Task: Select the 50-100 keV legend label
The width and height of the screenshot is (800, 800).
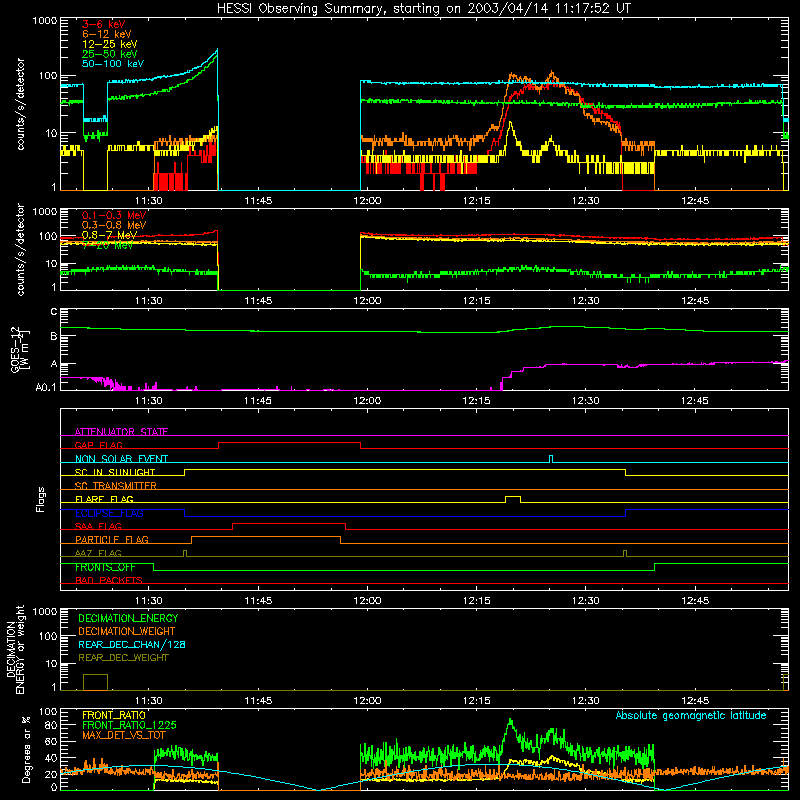Action: [x=113, y=64]
